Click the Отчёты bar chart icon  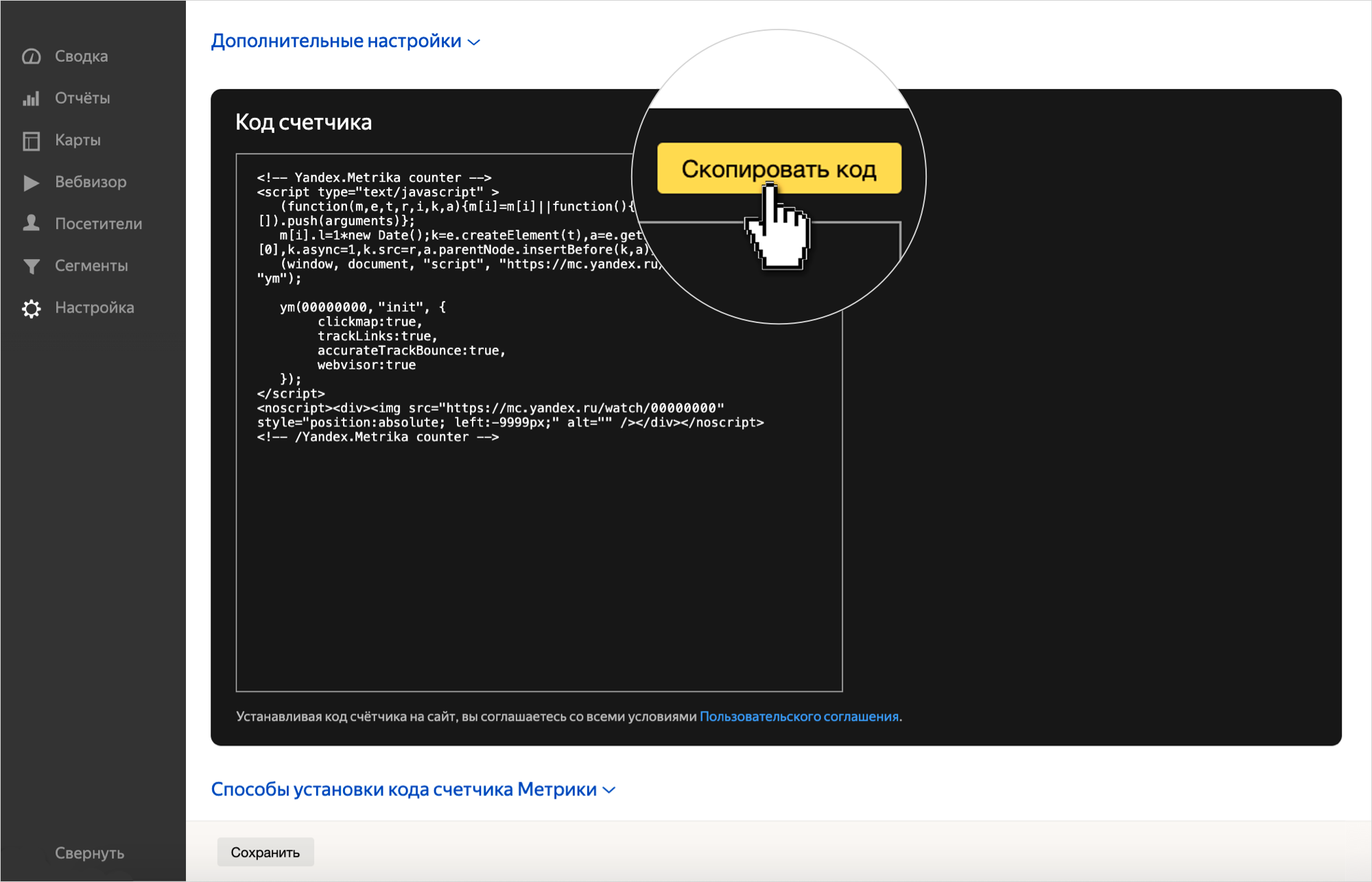[x=32, y=99]
